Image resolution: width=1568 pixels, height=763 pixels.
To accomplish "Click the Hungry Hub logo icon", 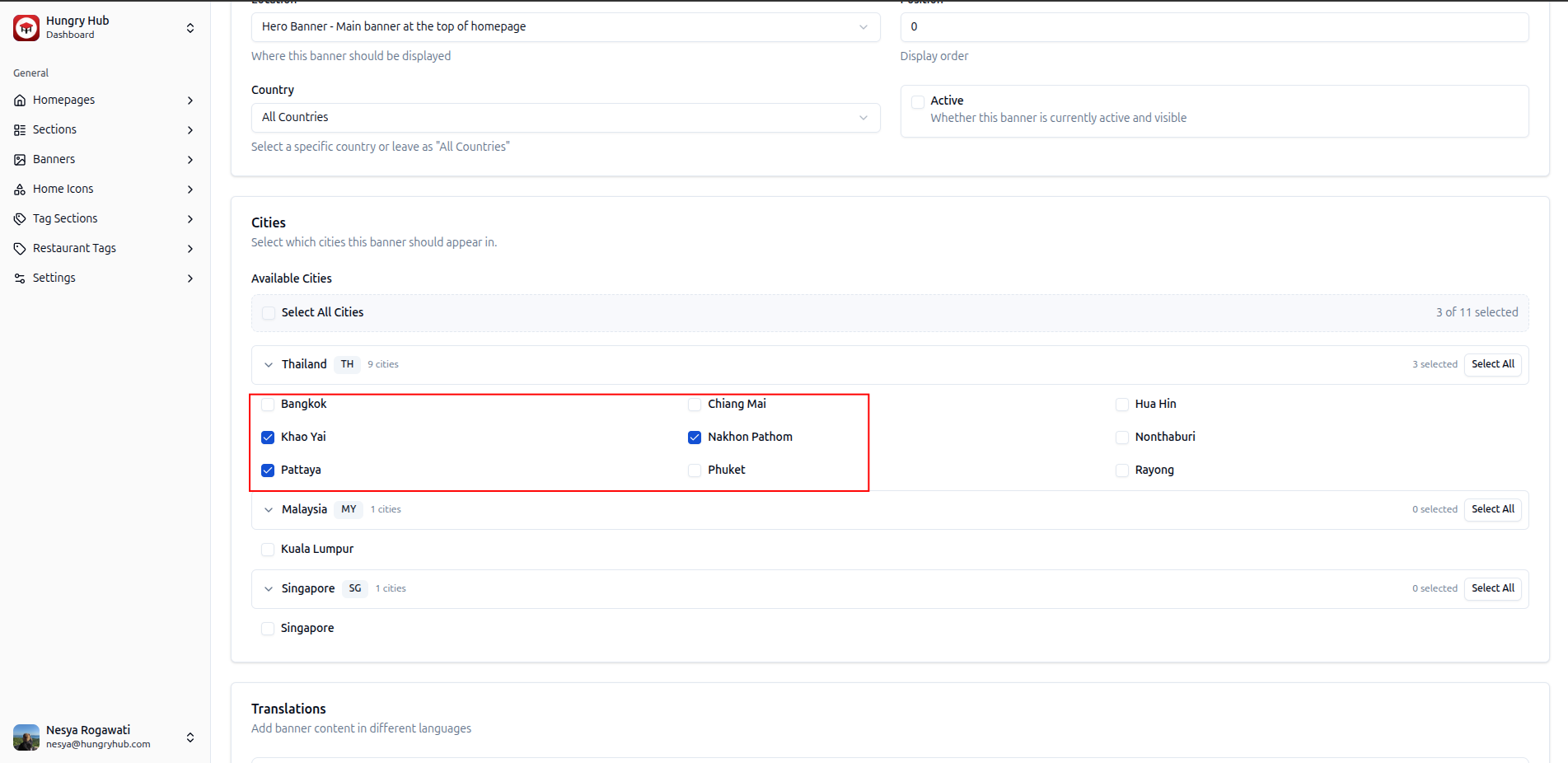I will pyautogui.click(x=26, y=27).
